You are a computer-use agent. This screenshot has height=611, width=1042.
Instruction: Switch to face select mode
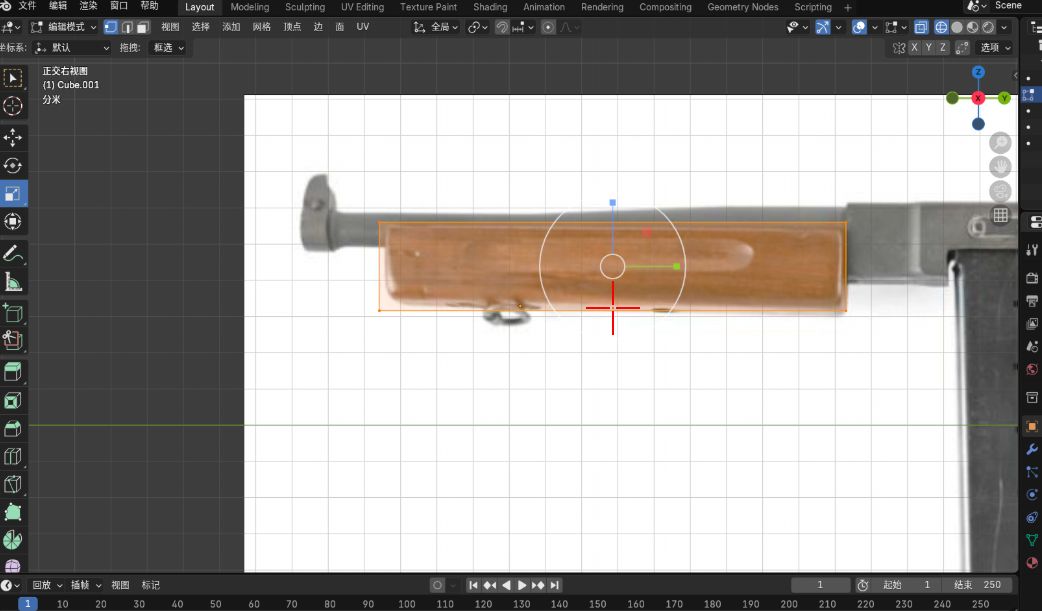(143, 27)
